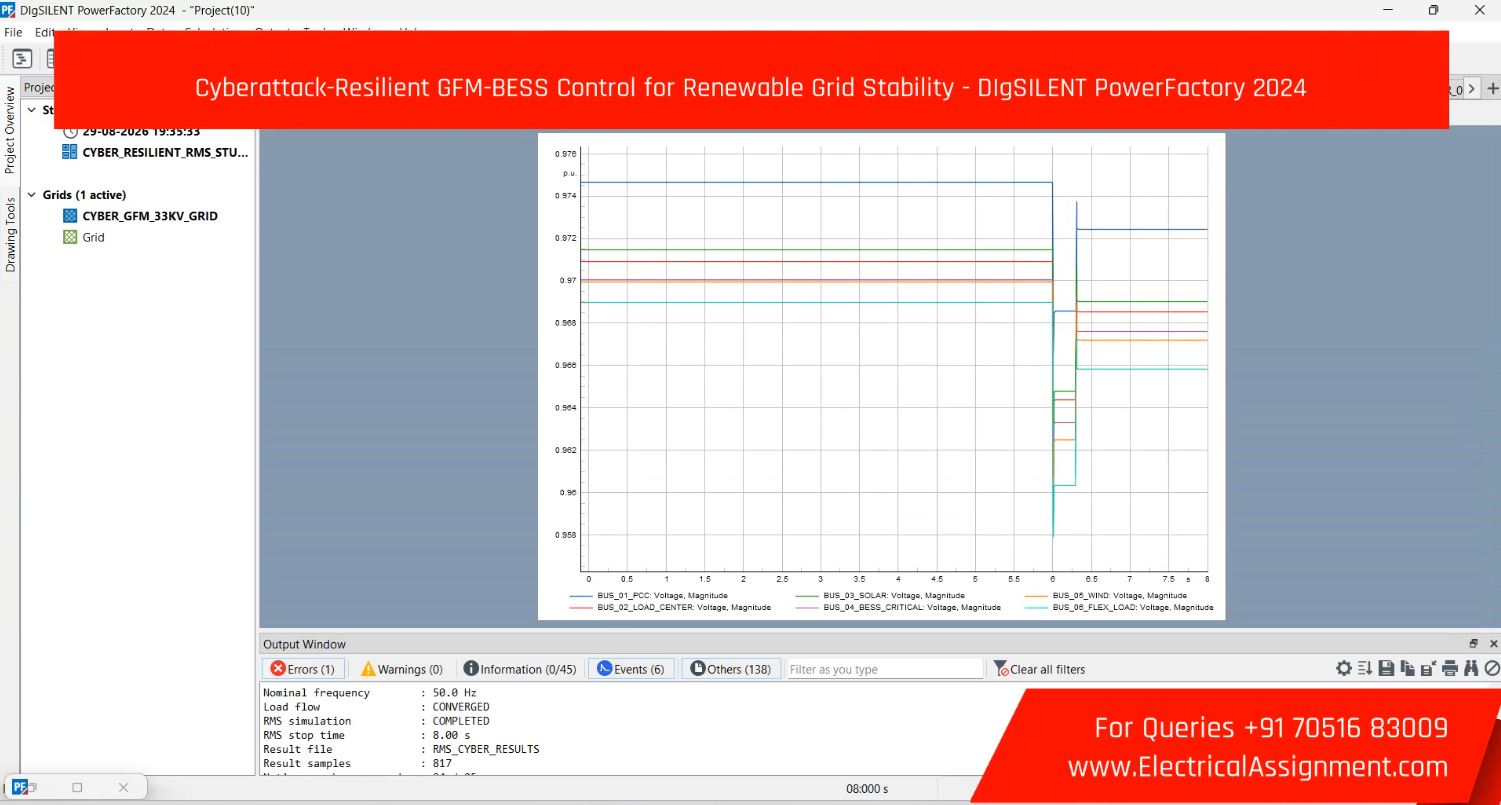The image size is (1501, 805).
Task: Close the floating mini window at bottom-left
Action: pos(123,787)
